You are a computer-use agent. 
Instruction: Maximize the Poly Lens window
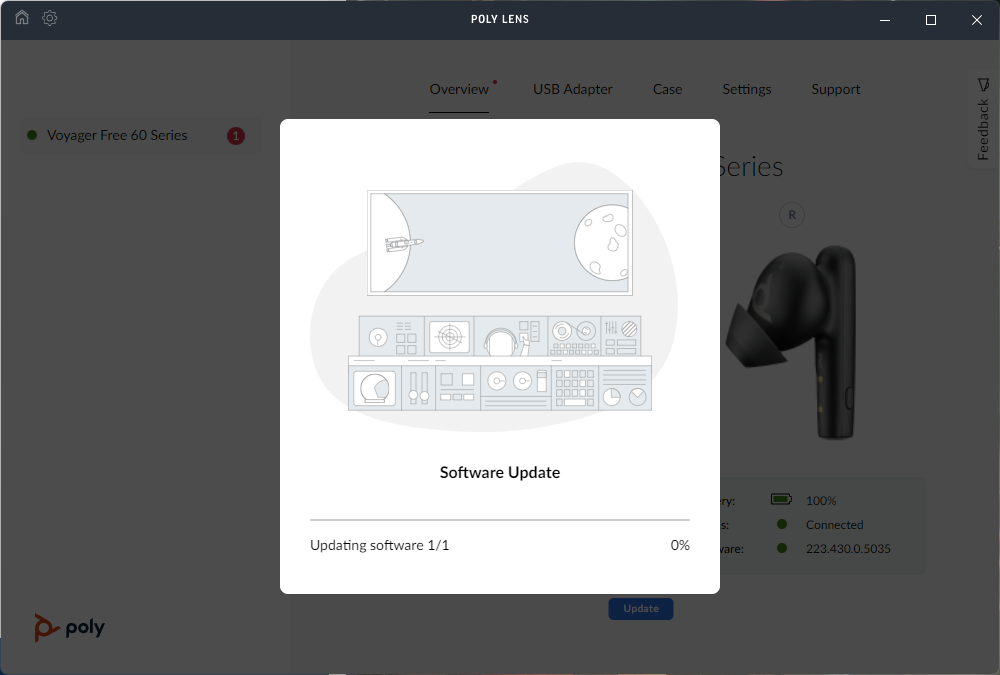[930, 20]
